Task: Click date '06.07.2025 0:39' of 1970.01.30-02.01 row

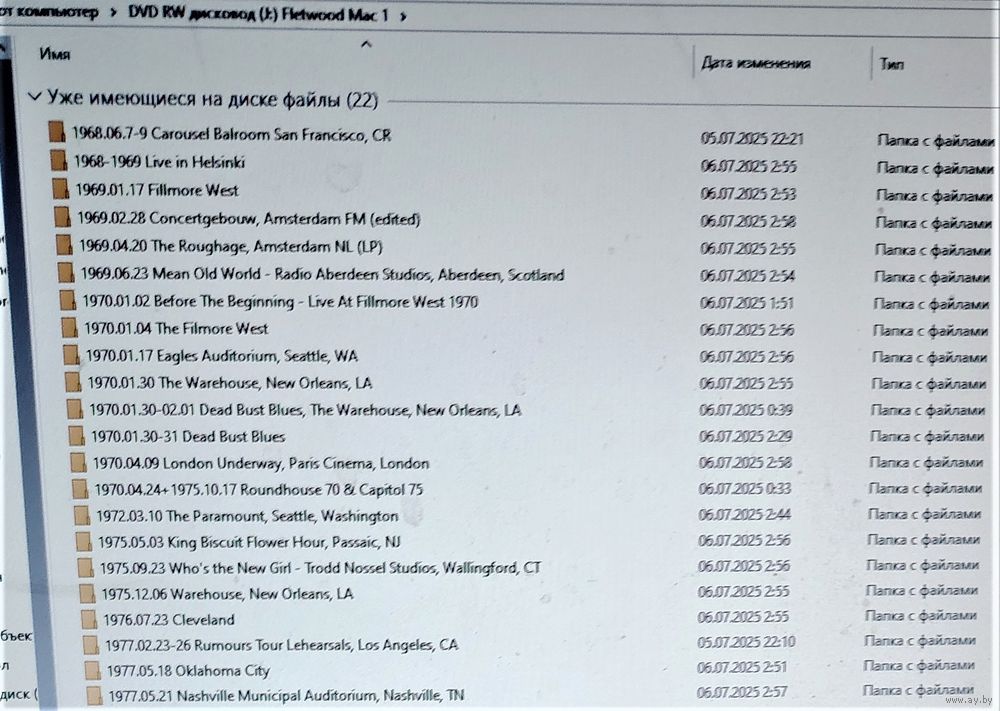Action: [746, 410]
